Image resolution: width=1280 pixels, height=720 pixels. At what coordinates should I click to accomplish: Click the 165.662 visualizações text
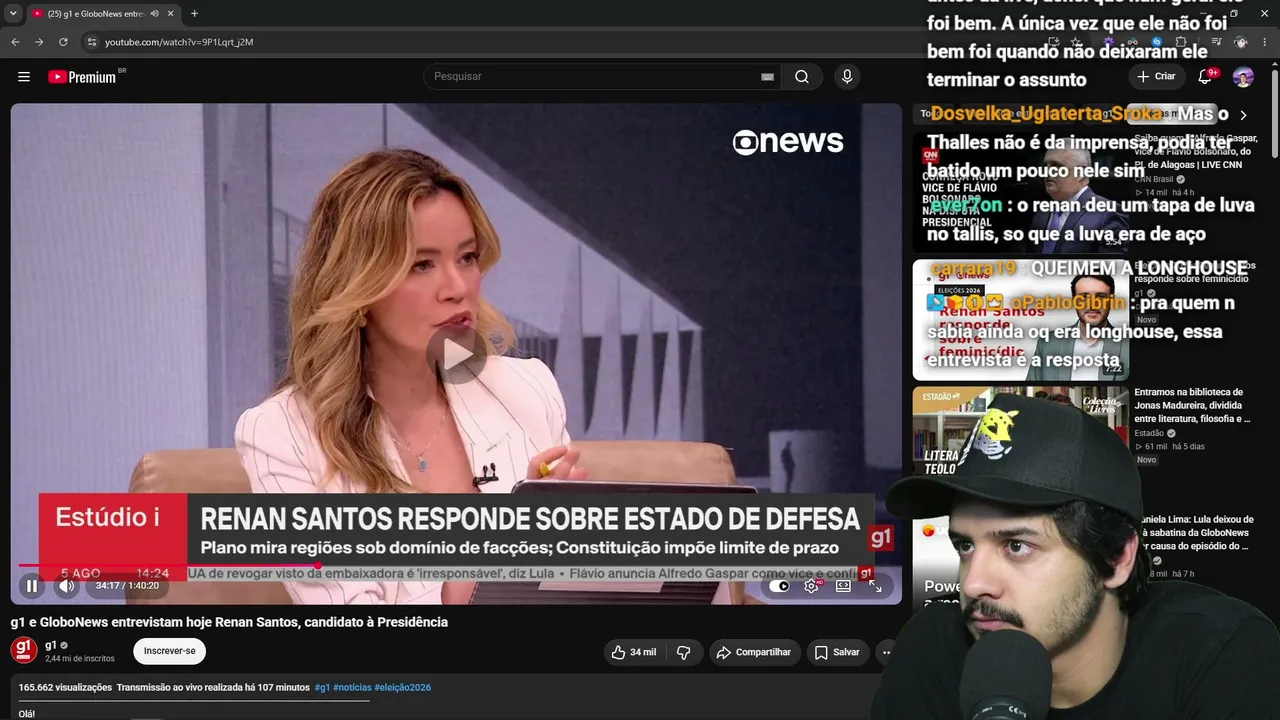(65, 688)
